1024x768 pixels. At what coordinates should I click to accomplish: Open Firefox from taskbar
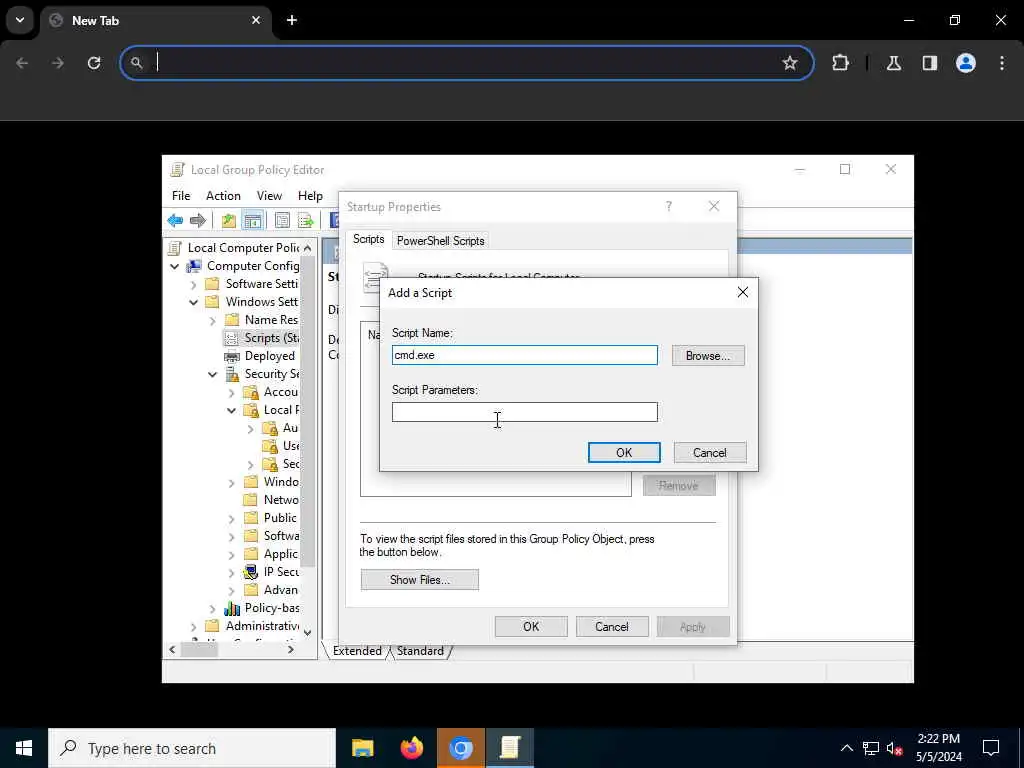411,748
